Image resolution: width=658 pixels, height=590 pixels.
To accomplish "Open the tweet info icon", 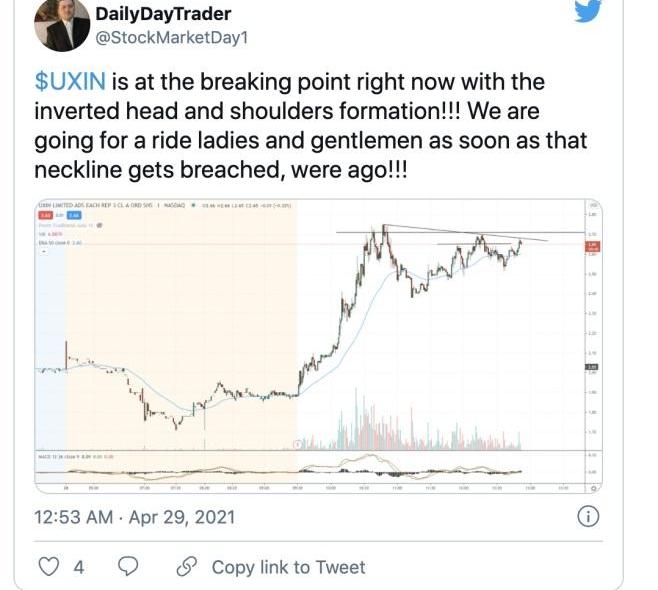I will pos(588,517).
